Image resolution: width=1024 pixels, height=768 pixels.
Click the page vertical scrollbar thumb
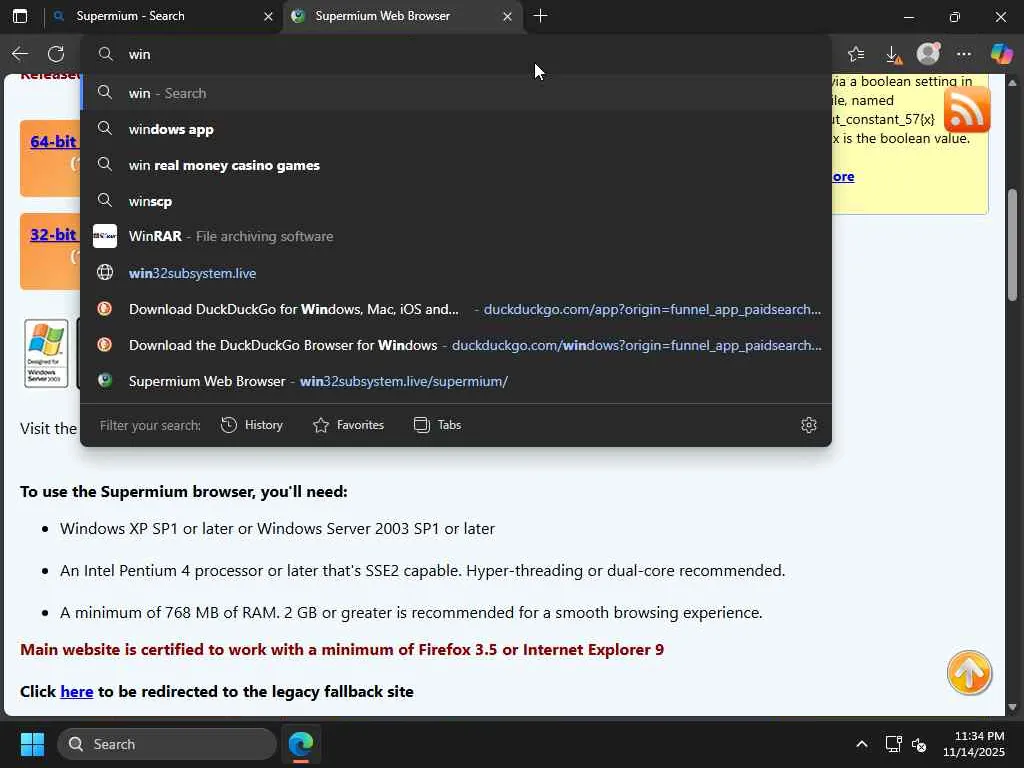1013,243
